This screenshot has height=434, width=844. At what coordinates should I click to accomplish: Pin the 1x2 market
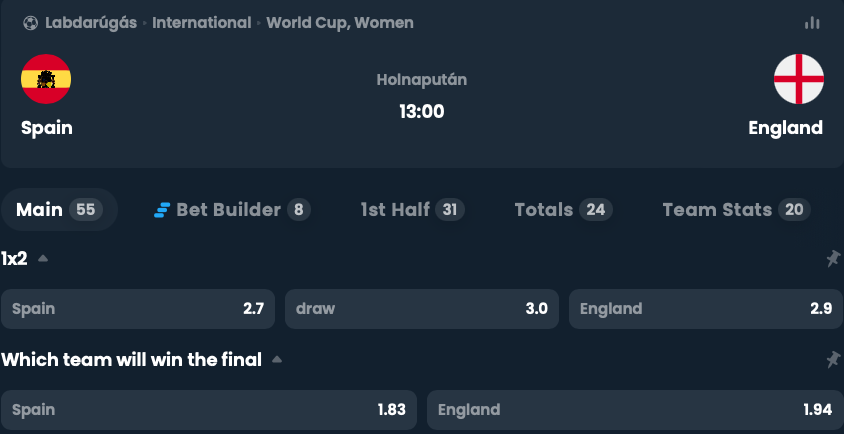pos(833,258)
